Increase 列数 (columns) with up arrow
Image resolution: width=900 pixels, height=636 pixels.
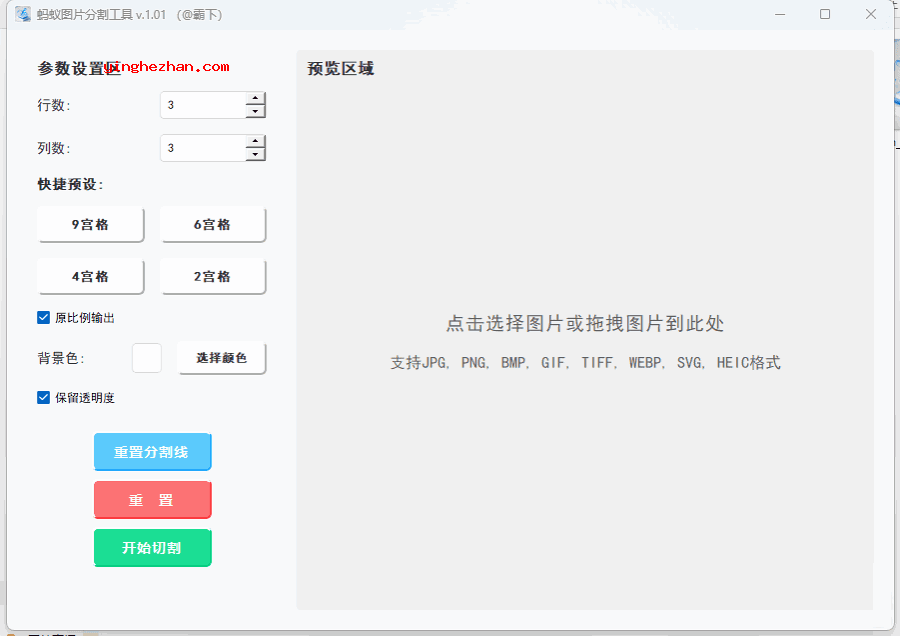[256, 142]
